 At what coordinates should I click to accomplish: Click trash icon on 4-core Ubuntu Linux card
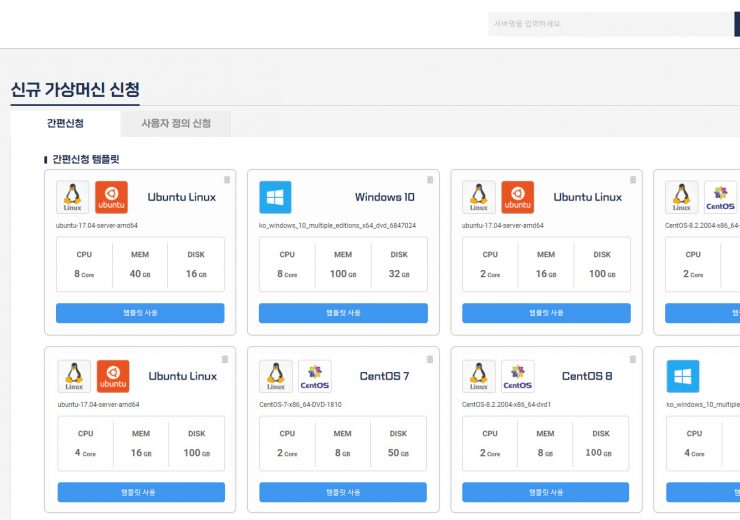tap(225, 359)
